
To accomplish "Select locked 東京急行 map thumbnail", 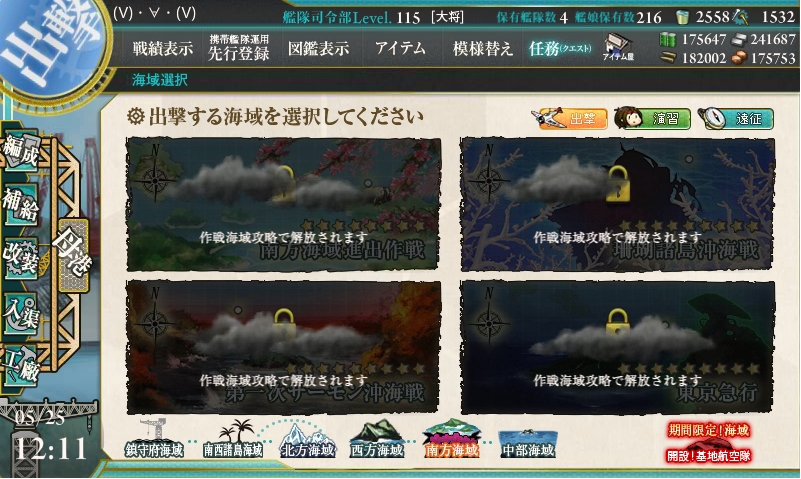I will coord(618,347).
